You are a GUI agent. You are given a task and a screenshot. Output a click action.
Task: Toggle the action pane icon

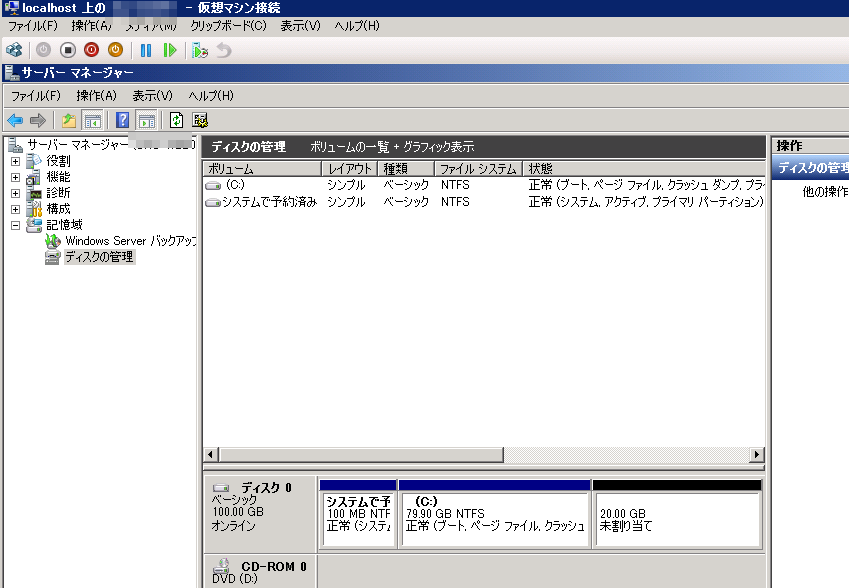point(147,120)
